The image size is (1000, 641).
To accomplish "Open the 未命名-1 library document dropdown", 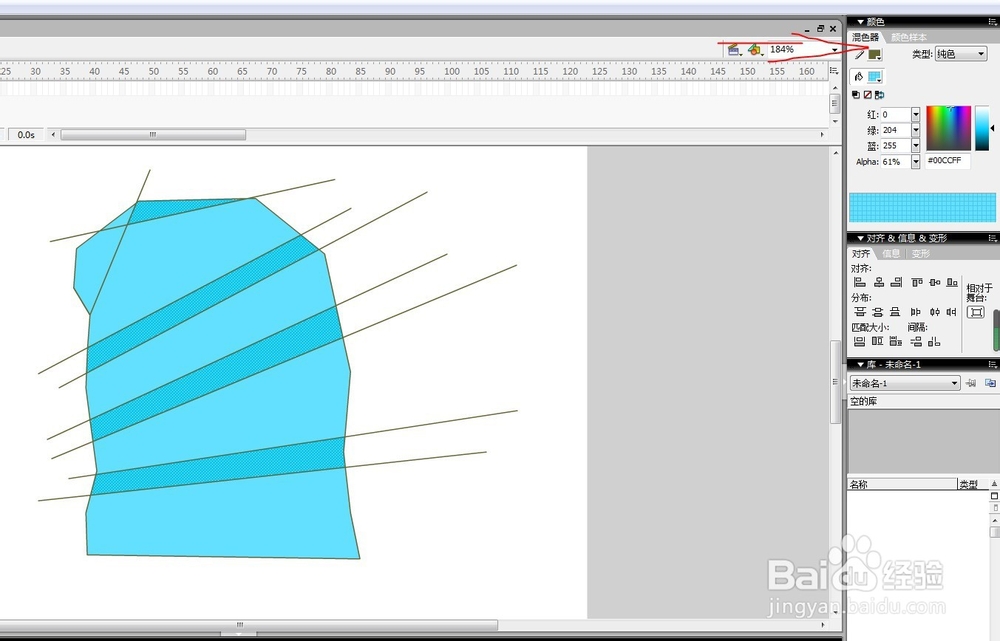I will pos(905,383).
